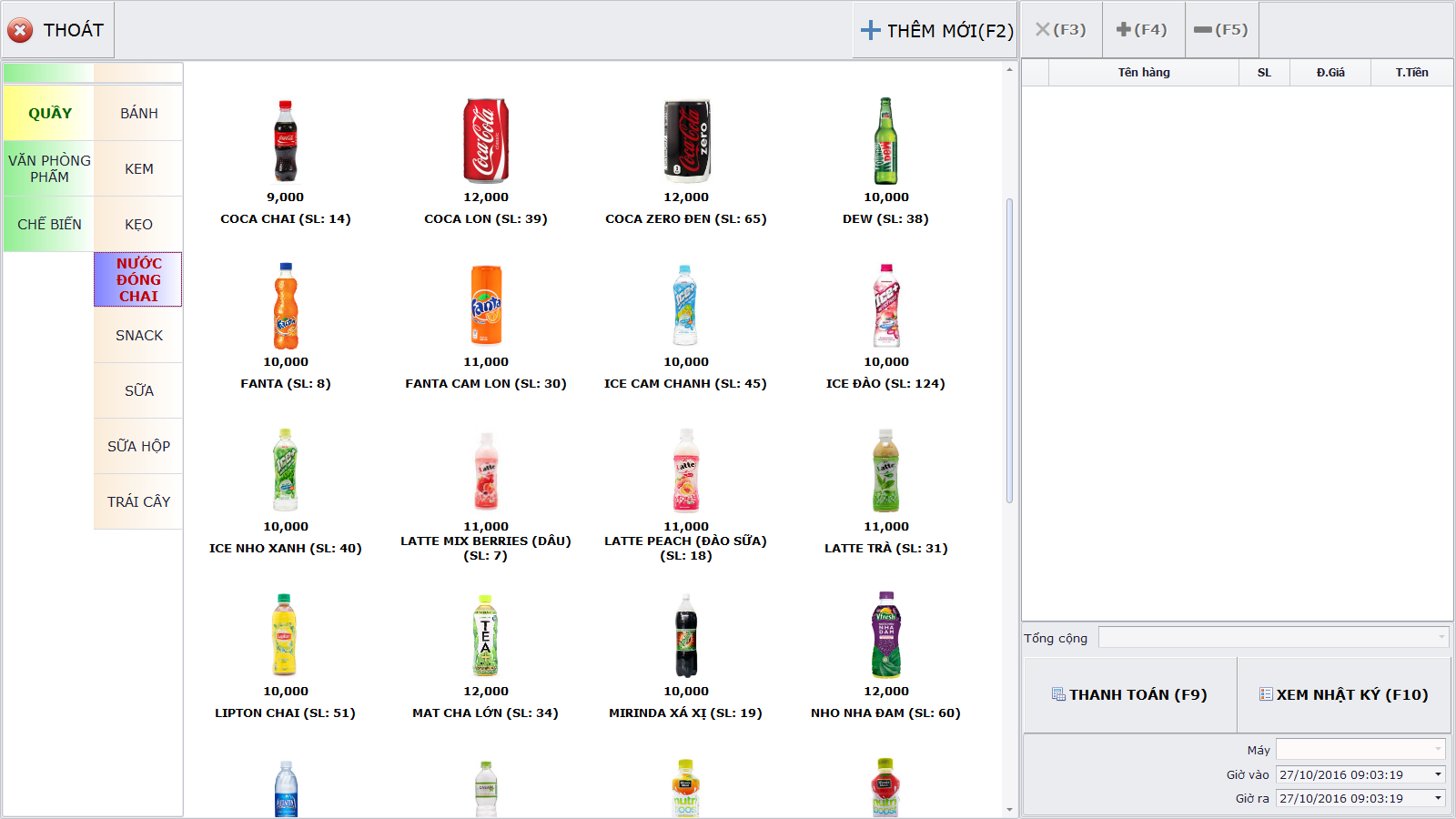This screenshot has width=1456, height=819.
Task: Add the Dew bottle to the order
Action: tap(885, 141)
